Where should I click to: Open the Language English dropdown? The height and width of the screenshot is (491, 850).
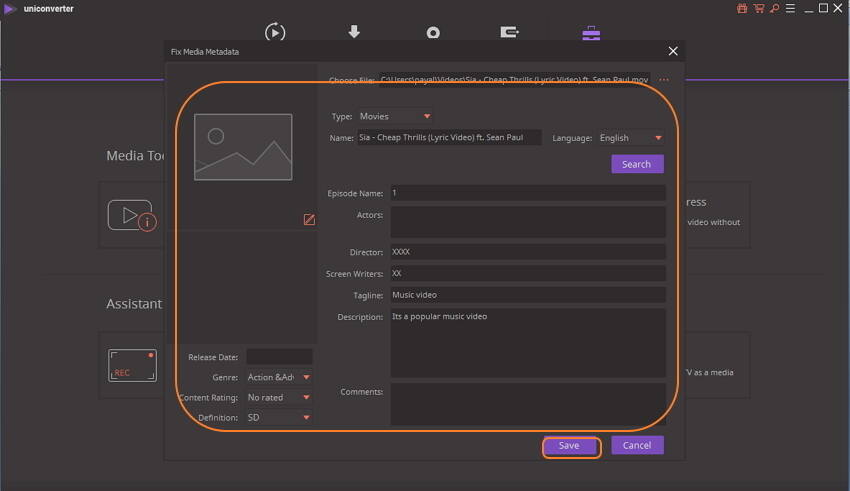[631, 138]
